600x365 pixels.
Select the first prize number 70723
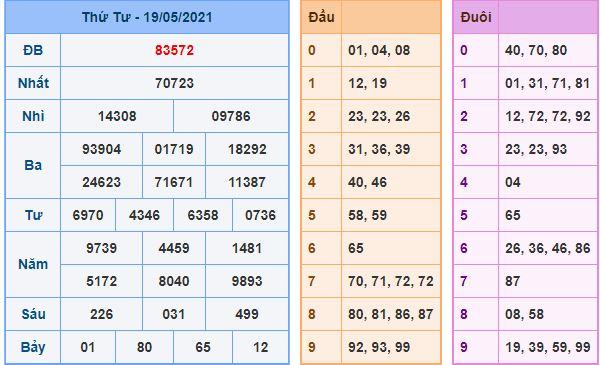pyautogui.click(x=174, y=83)
